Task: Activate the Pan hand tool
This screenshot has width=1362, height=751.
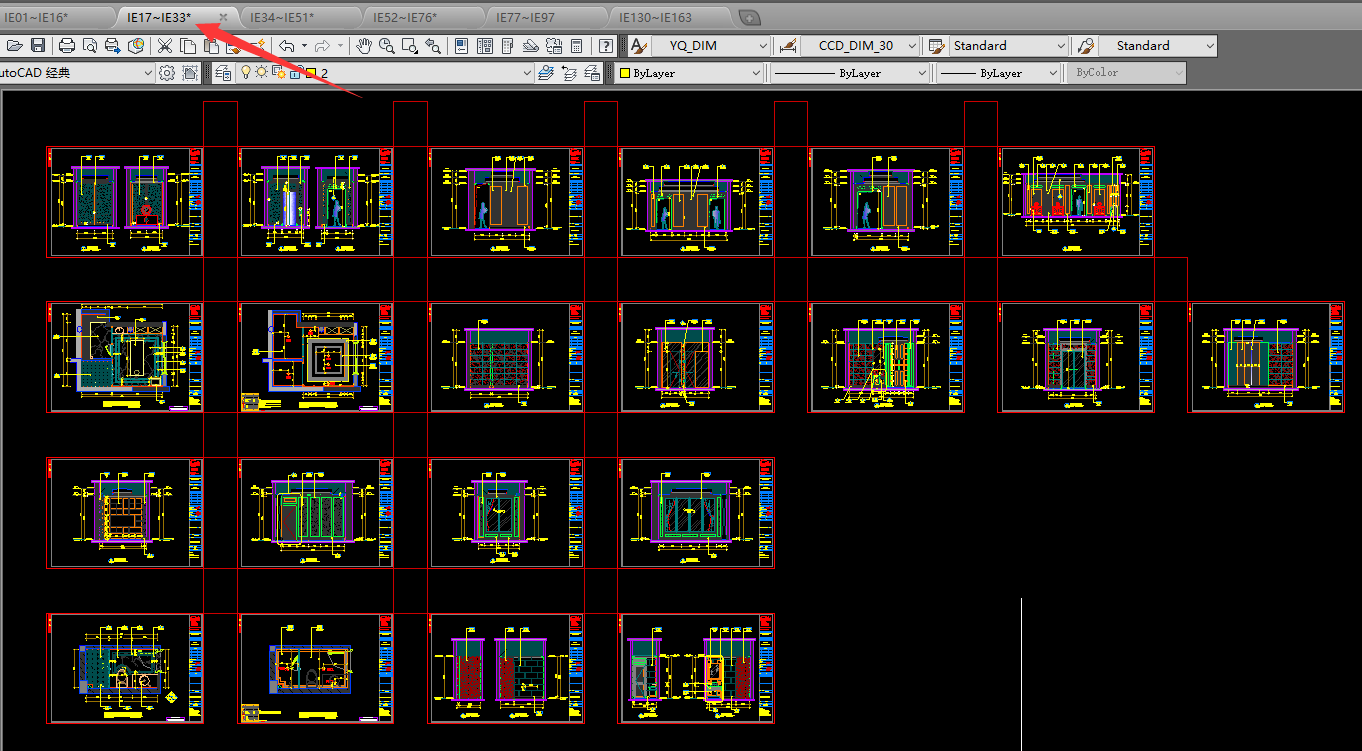Action: point(364,46)
